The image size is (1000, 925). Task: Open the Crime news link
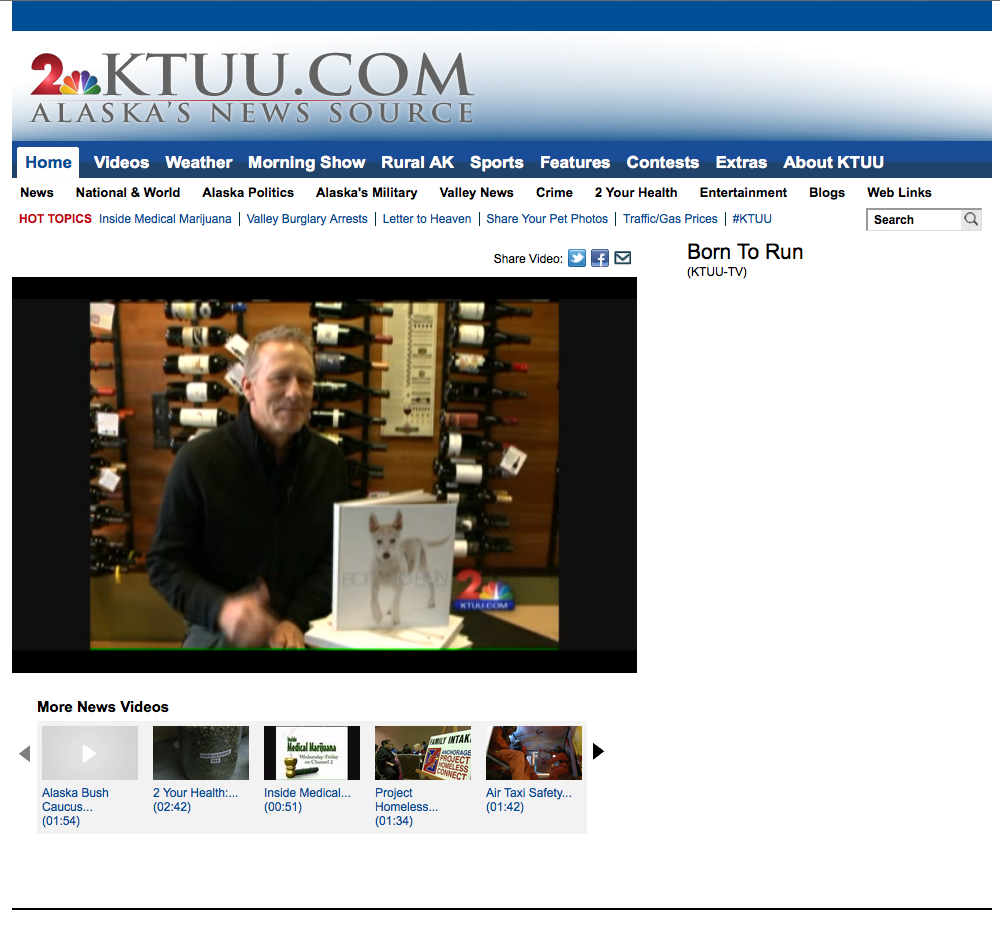point(554,193)
